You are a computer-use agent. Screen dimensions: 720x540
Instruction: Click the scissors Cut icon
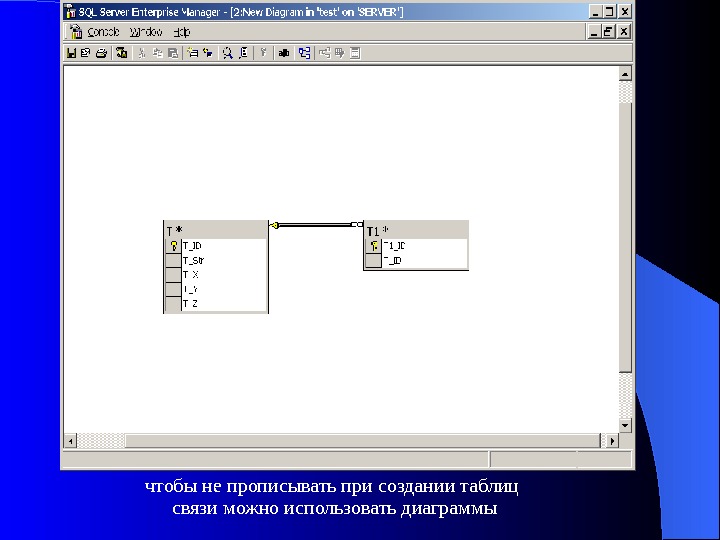coord(142,53)
